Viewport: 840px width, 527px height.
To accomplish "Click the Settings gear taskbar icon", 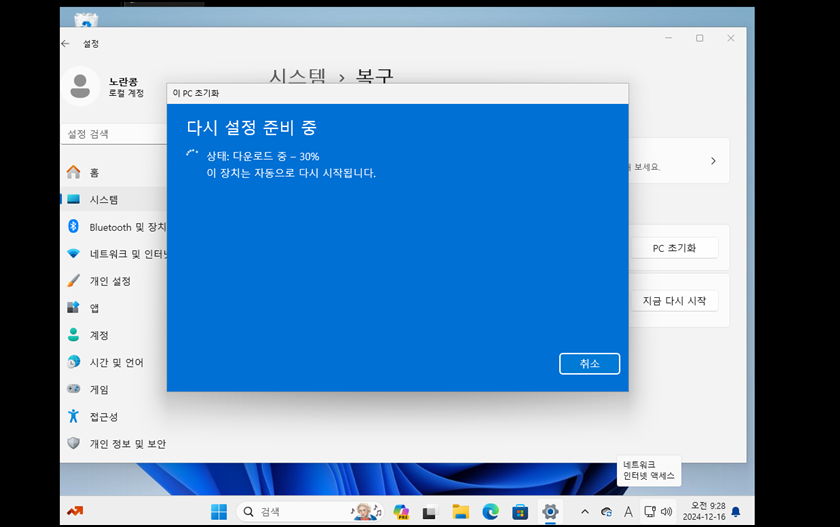I will pos(550,511).
